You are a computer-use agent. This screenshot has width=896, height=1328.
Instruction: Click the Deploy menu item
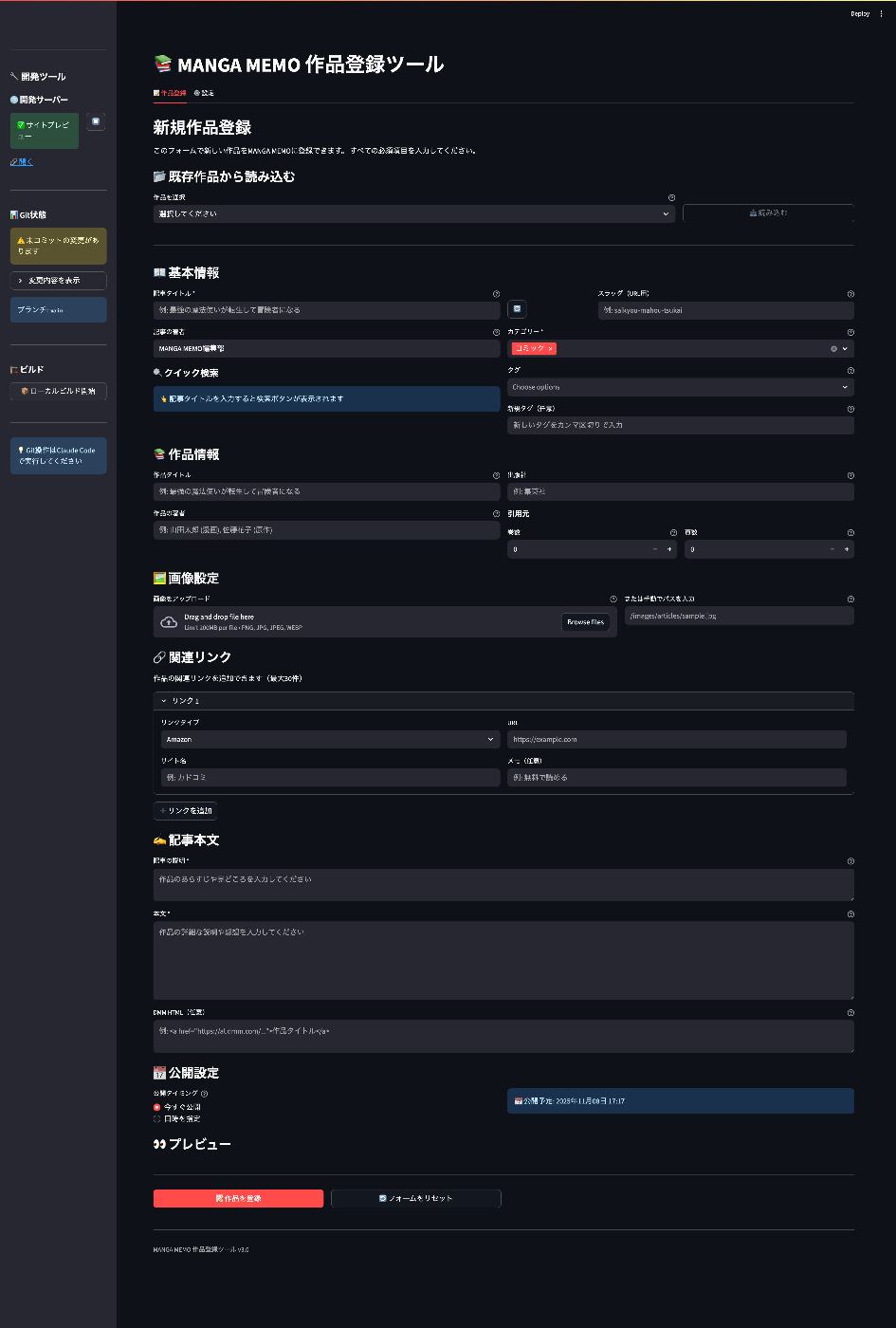point(860,13)
